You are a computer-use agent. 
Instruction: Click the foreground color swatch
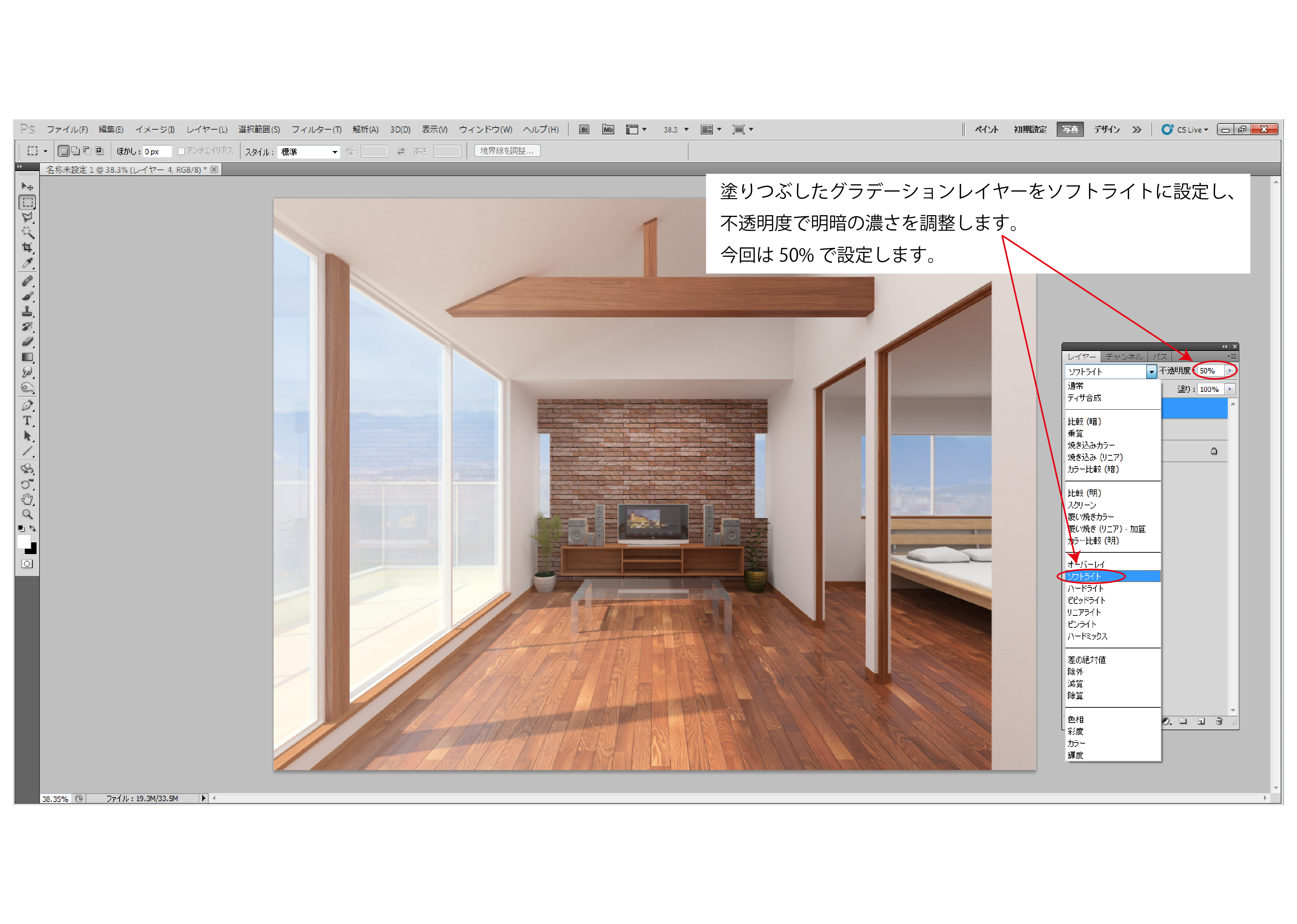click(23, 542)
